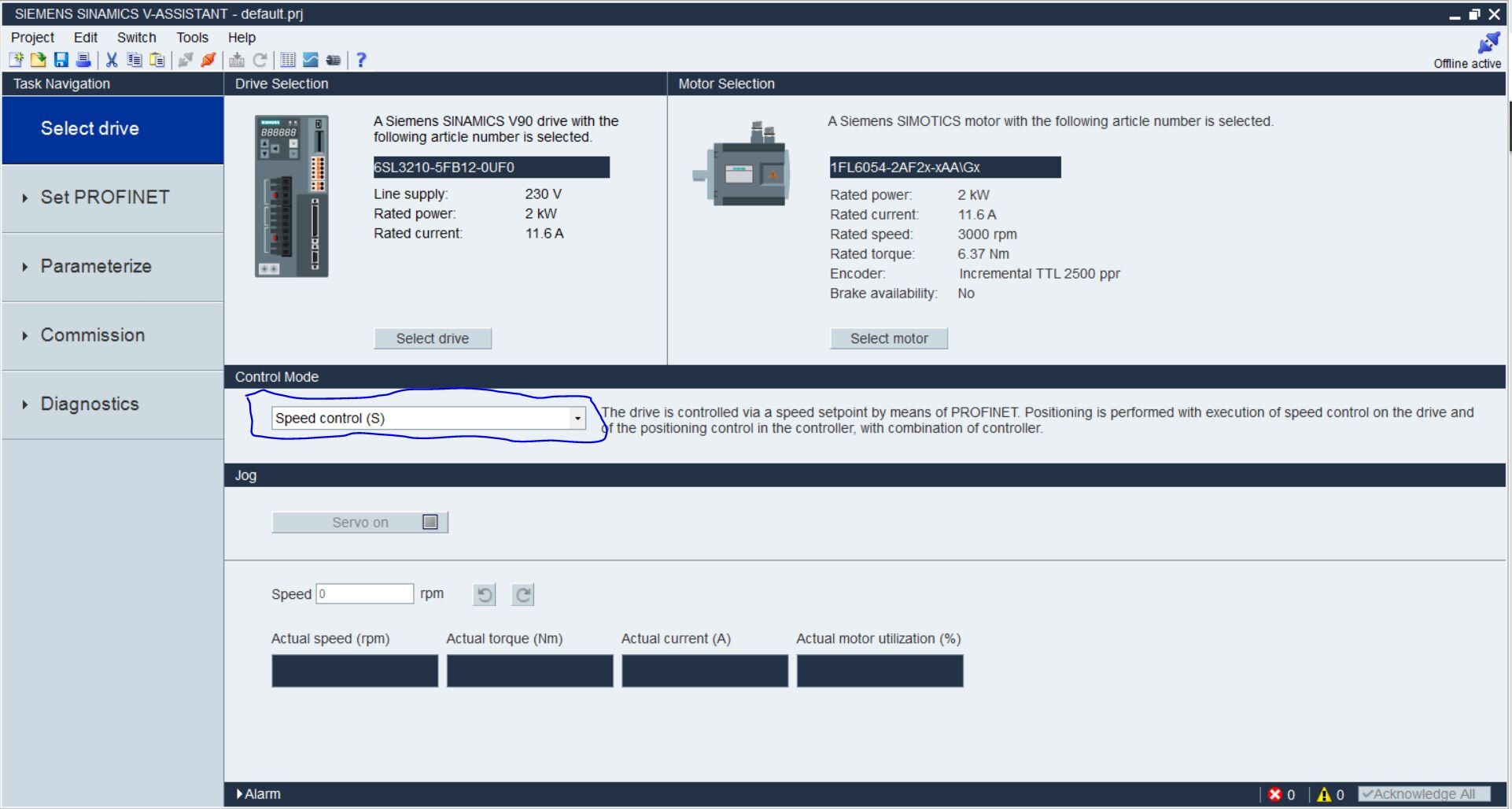
Task: Click the Acknowledge All button
Action: pyautogui.click(x=1424, y=794)
